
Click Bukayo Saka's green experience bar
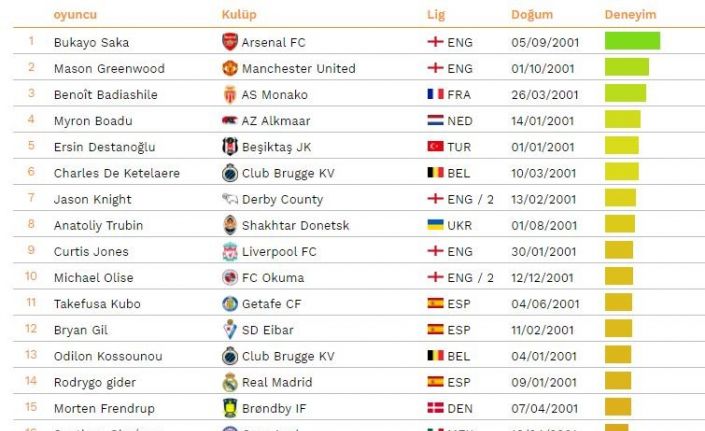(x=632, y=42)
